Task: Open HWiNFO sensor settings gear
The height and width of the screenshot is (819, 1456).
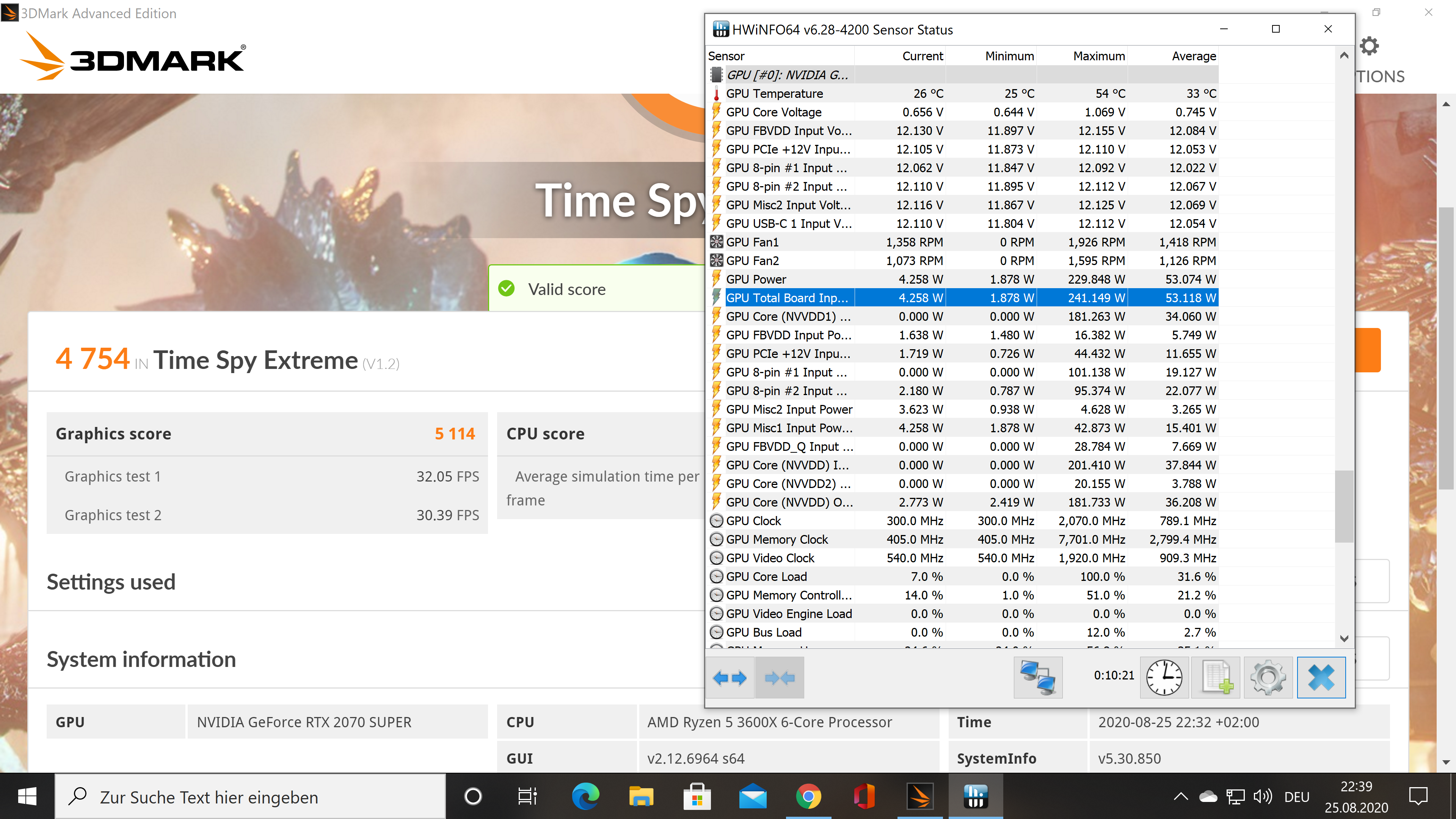Action: tap(1268, 677)
